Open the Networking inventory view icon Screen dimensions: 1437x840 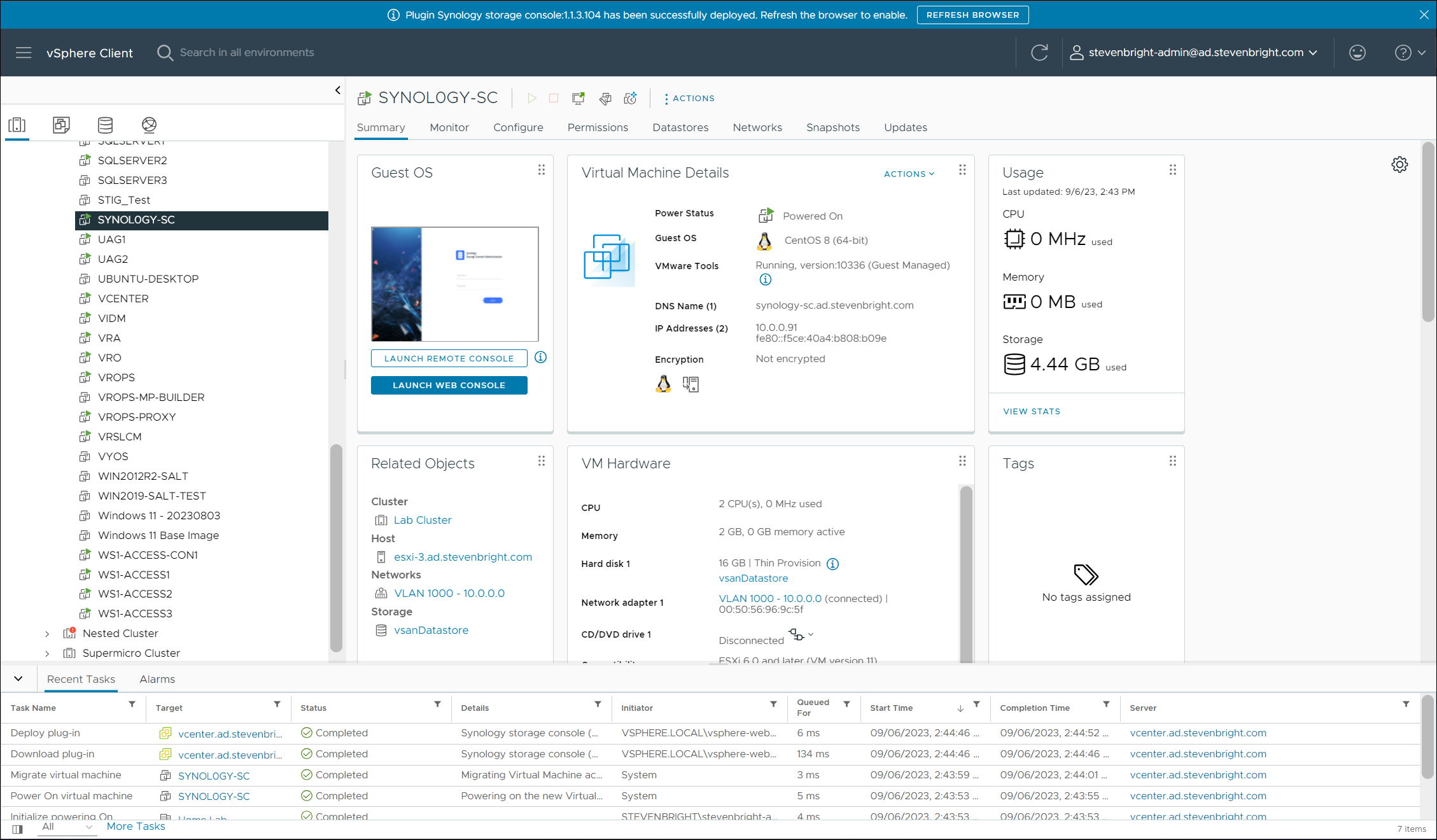tap(149, 125)
